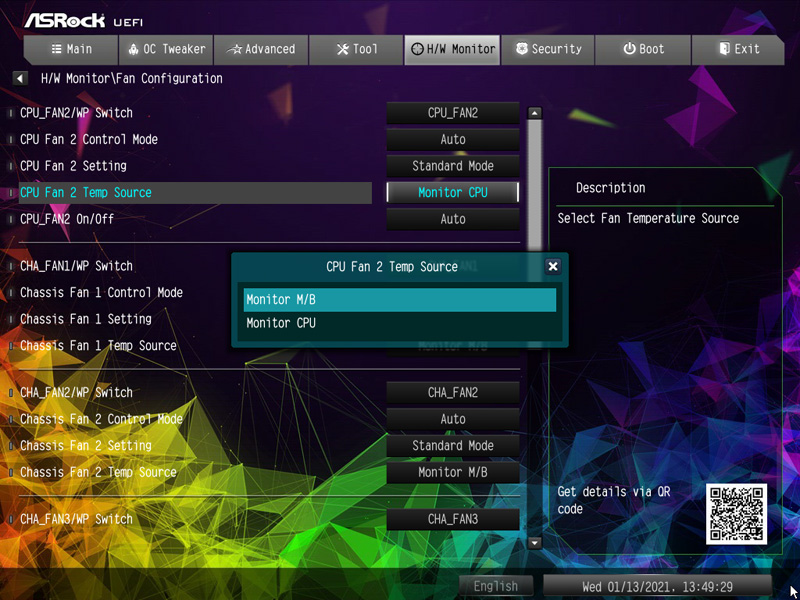The width and height of the screenshot is (800, 600).
Task: Open CPU Fan 2 Control Mode dropdown
Action: (x=453, y=139)
